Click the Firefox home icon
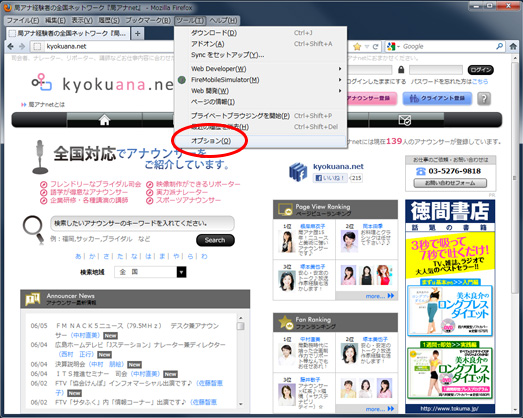Screen dimensions: 523x418 click(513, 47)
